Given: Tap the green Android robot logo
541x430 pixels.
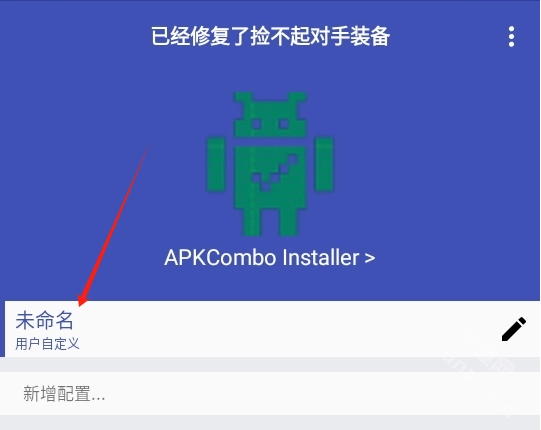Looking at the screenshot, I should click(x=270, y=164).
